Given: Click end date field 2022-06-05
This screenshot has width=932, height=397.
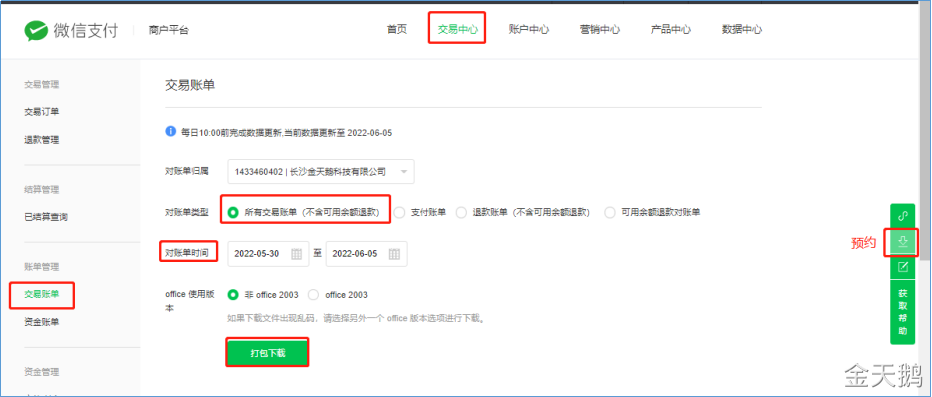Looking at the screenshot, I should pos(367,254).
